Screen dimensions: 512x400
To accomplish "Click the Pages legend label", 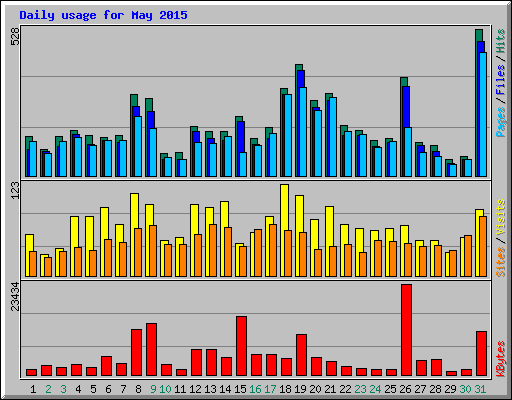I will [501, 122].
